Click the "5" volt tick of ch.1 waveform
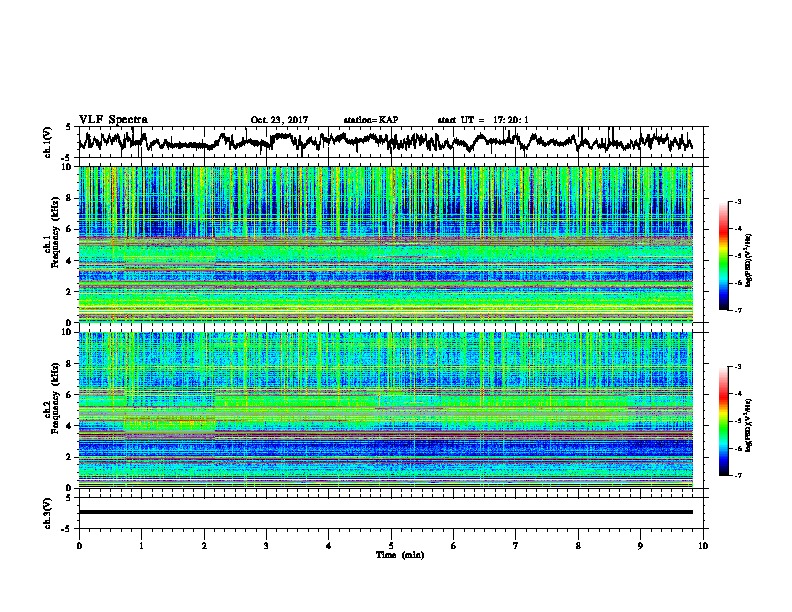This screenshot has height=612, width=792. [69, 127]
